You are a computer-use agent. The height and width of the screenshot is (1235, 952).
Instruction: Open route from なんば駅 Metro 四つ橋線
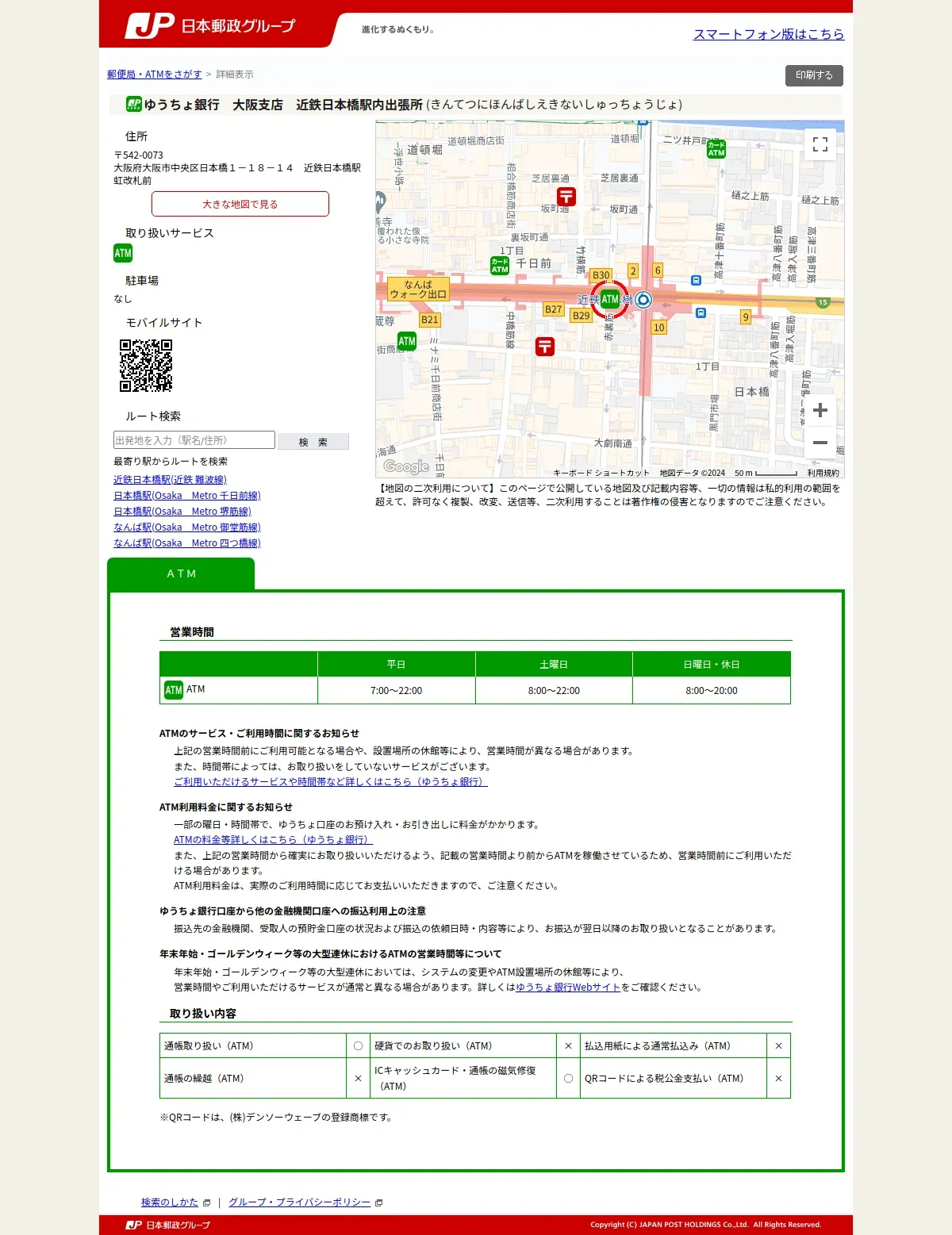point(187,543)
